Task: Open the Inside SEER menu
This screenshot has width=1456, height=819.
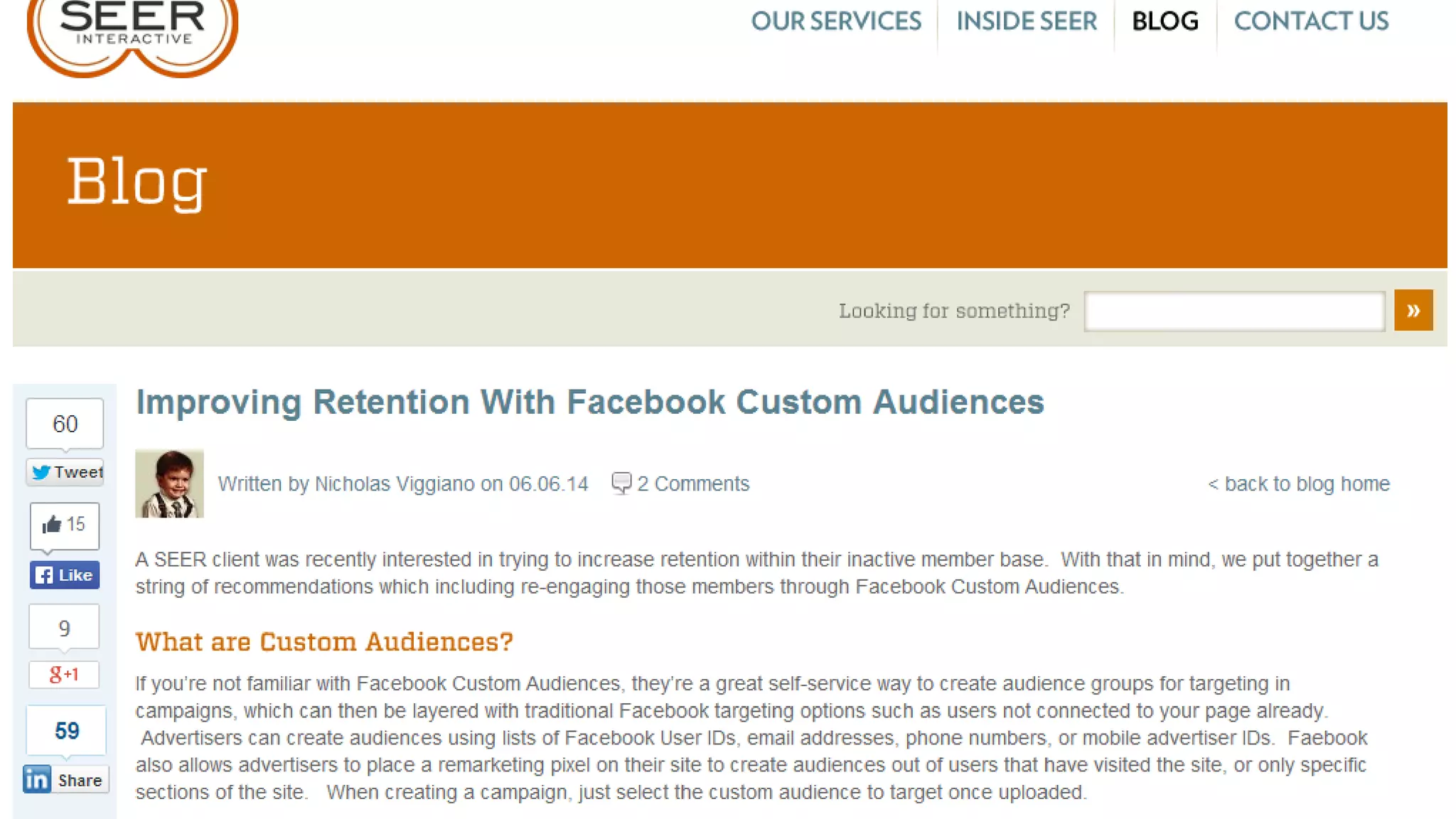Action: click(x=1026, y=21)
